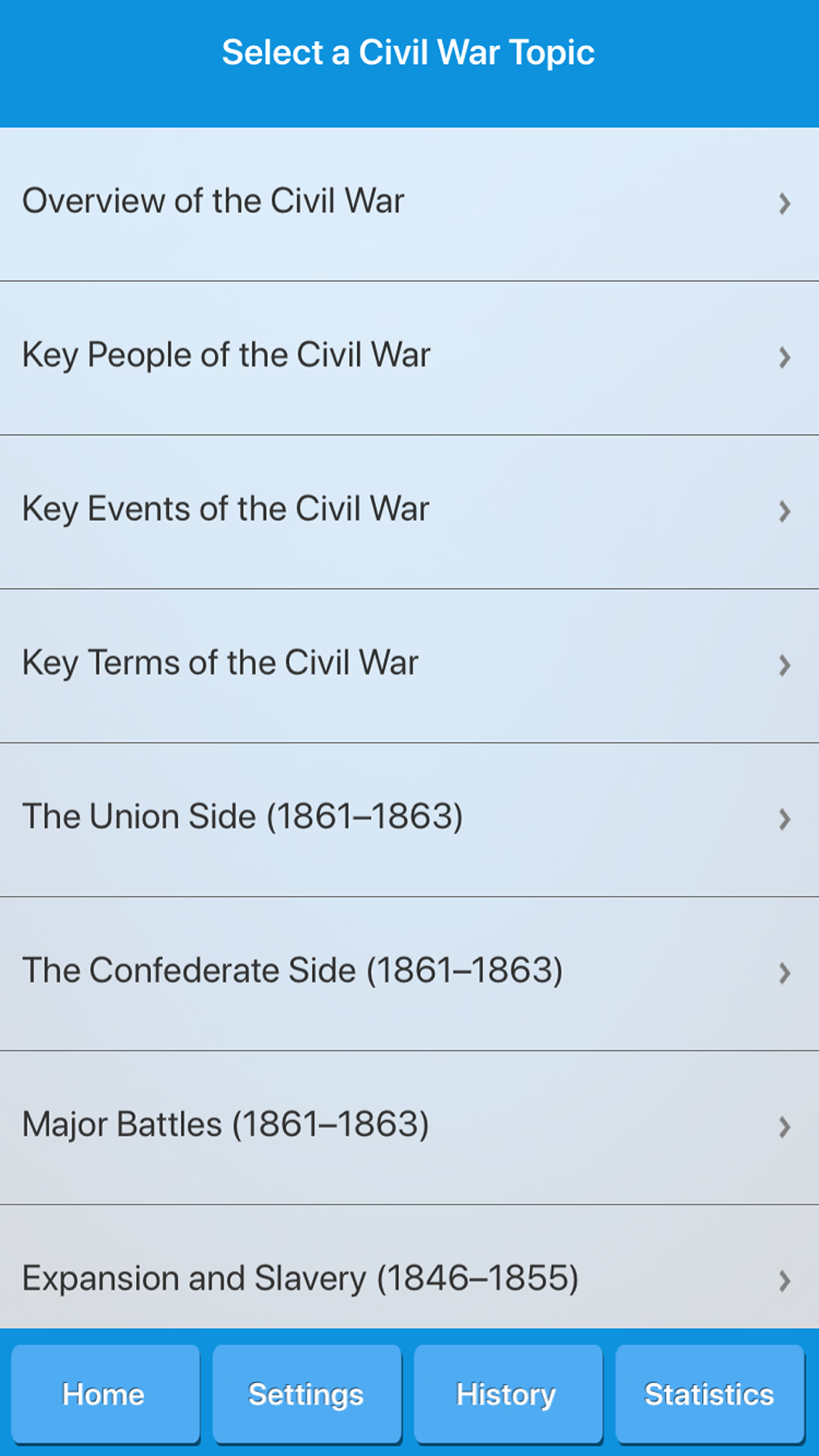The height and width of the screenshot is (1456, 819).
Task: Tap chevron arrow beside Key People
Action: coord(784,357)
